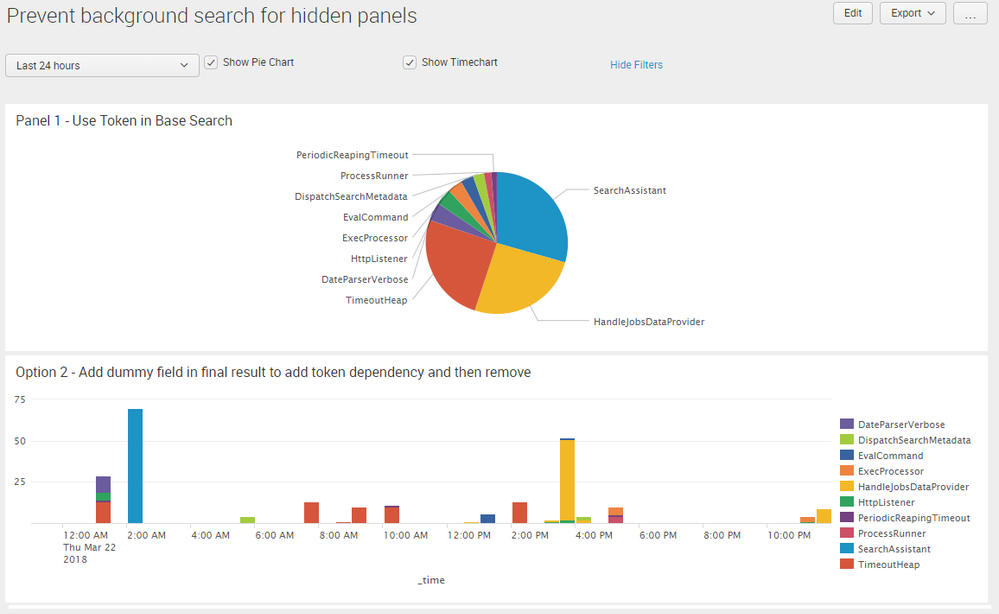999x614 pixels.
Task: Select PeriodicReapingTimeout legend label in timechart
Action: (x=914, y=518)
